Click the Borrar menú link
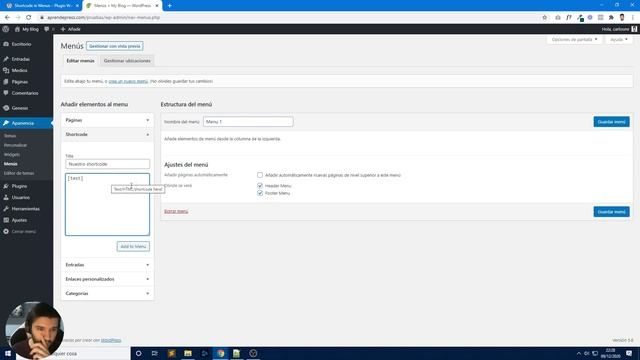640x360 pixels. coord(176,211)
